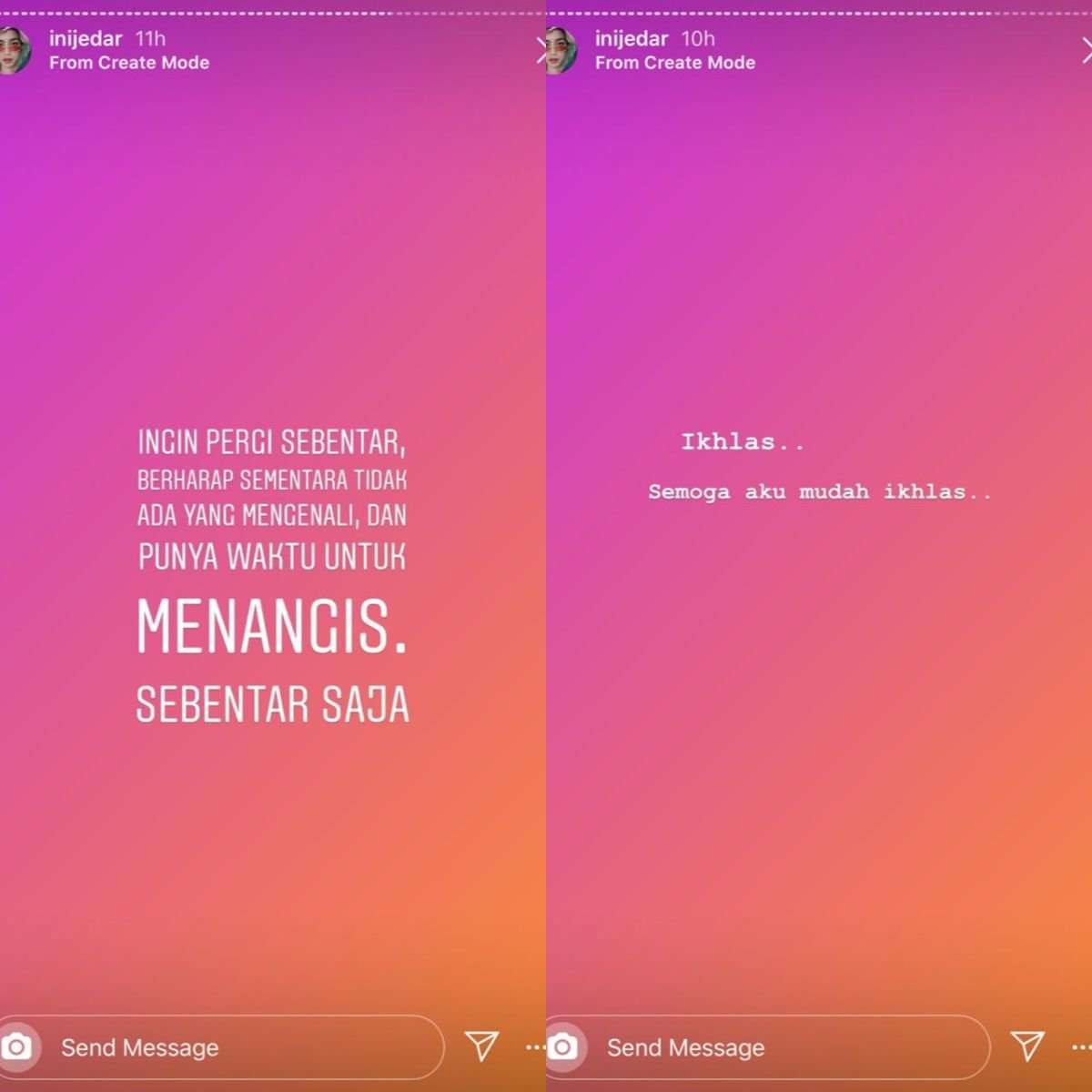Tap From Create Mode label on left story

pyautogui.click(x=129, y=63)
